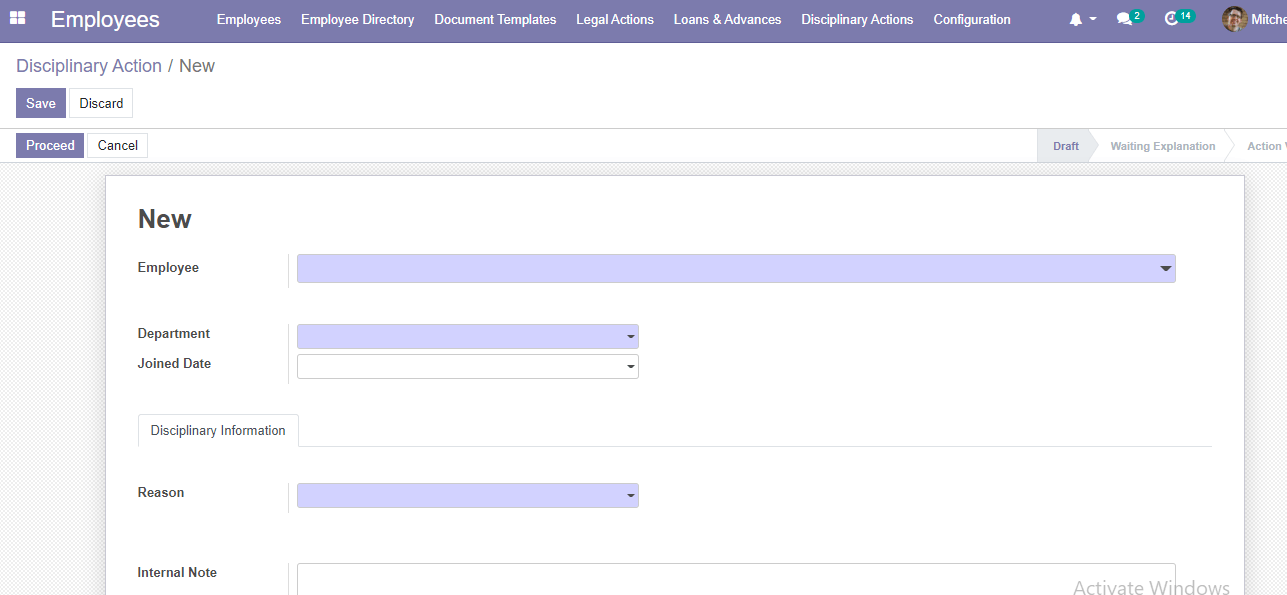Image resolution: width=1287 pixels, height=595 pixels.
Task: Select the Disciplinary Information tab
Action: pyautogui.click(x=218, y=431)
